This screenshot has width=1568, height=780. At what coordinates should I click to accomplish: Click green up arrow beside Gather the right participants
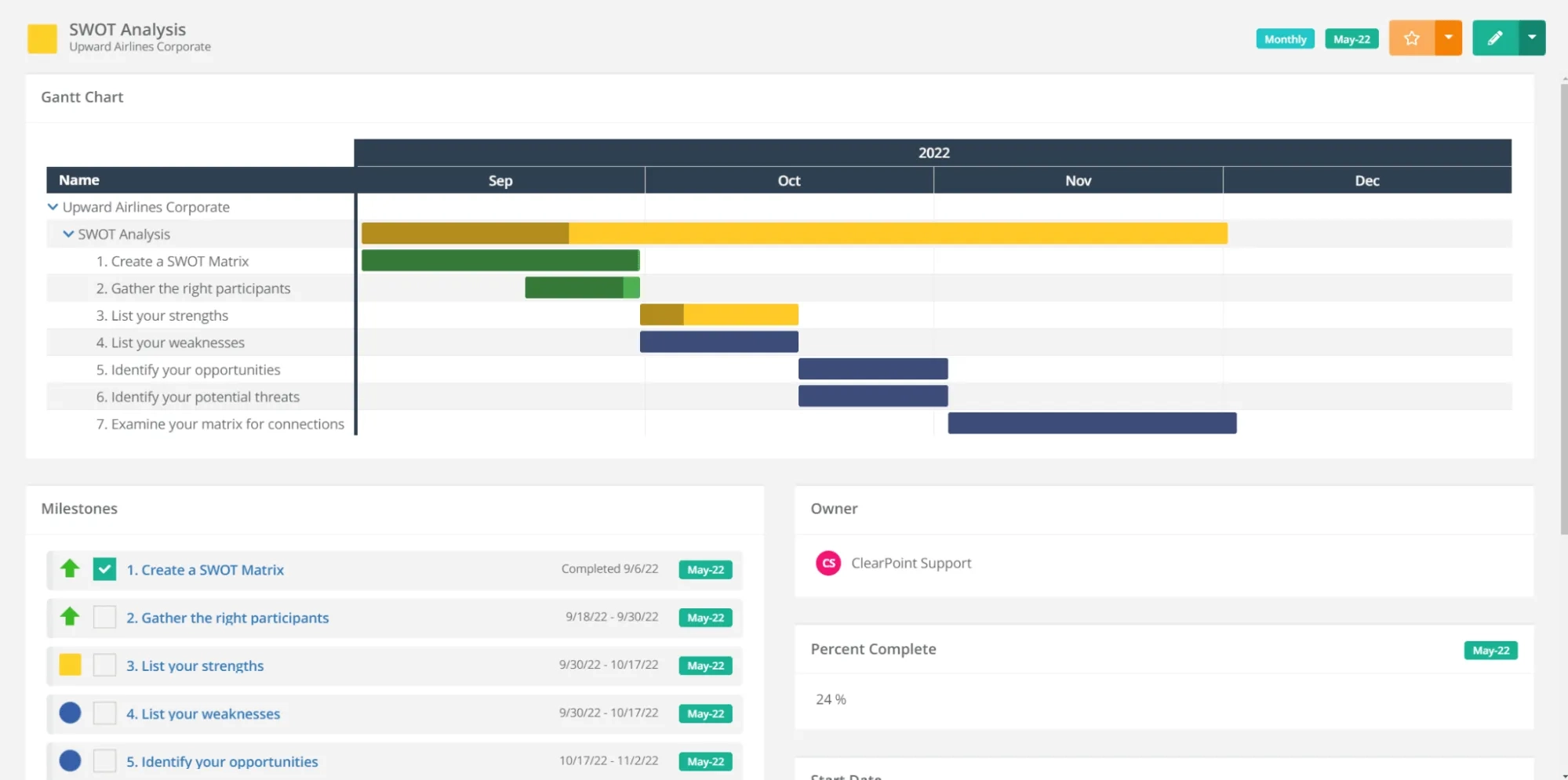click(x=70, y=617)
